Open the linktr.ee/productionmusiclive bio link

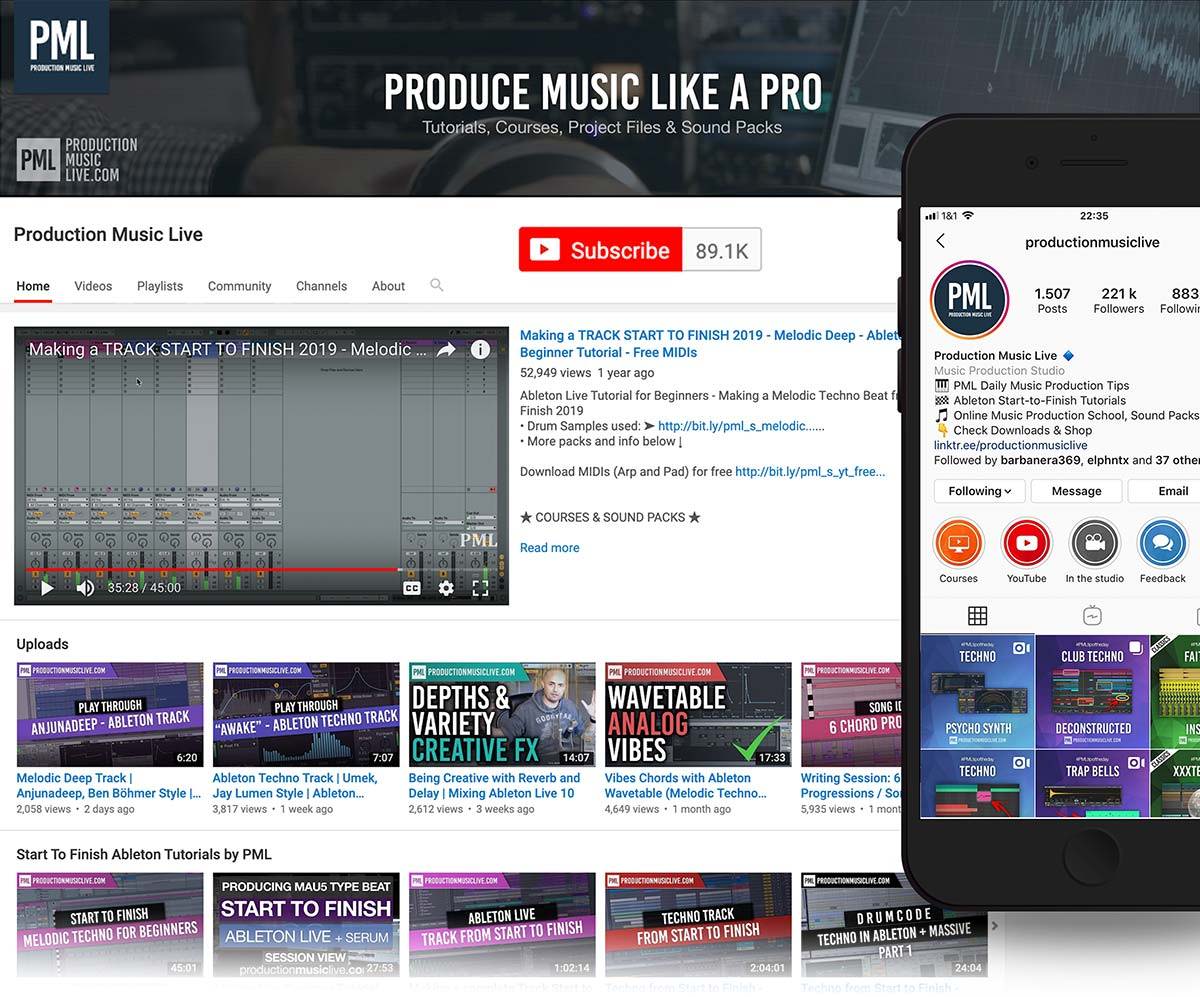[x=1011, y=445]
